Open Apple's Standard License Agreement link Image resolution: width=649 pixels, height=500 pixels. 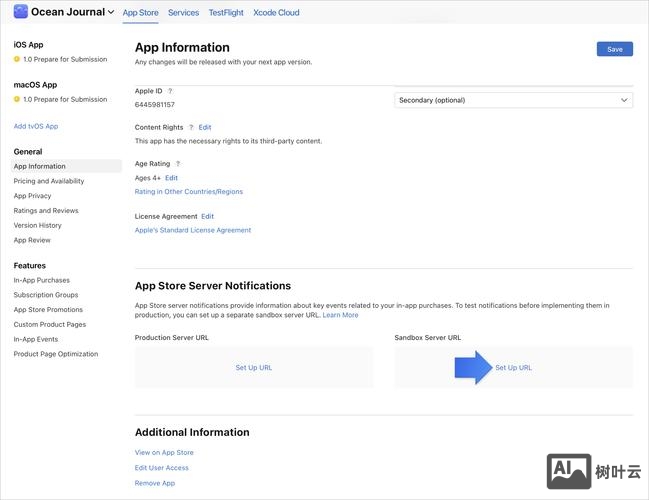pyautogui.click(x=193, y=230)
